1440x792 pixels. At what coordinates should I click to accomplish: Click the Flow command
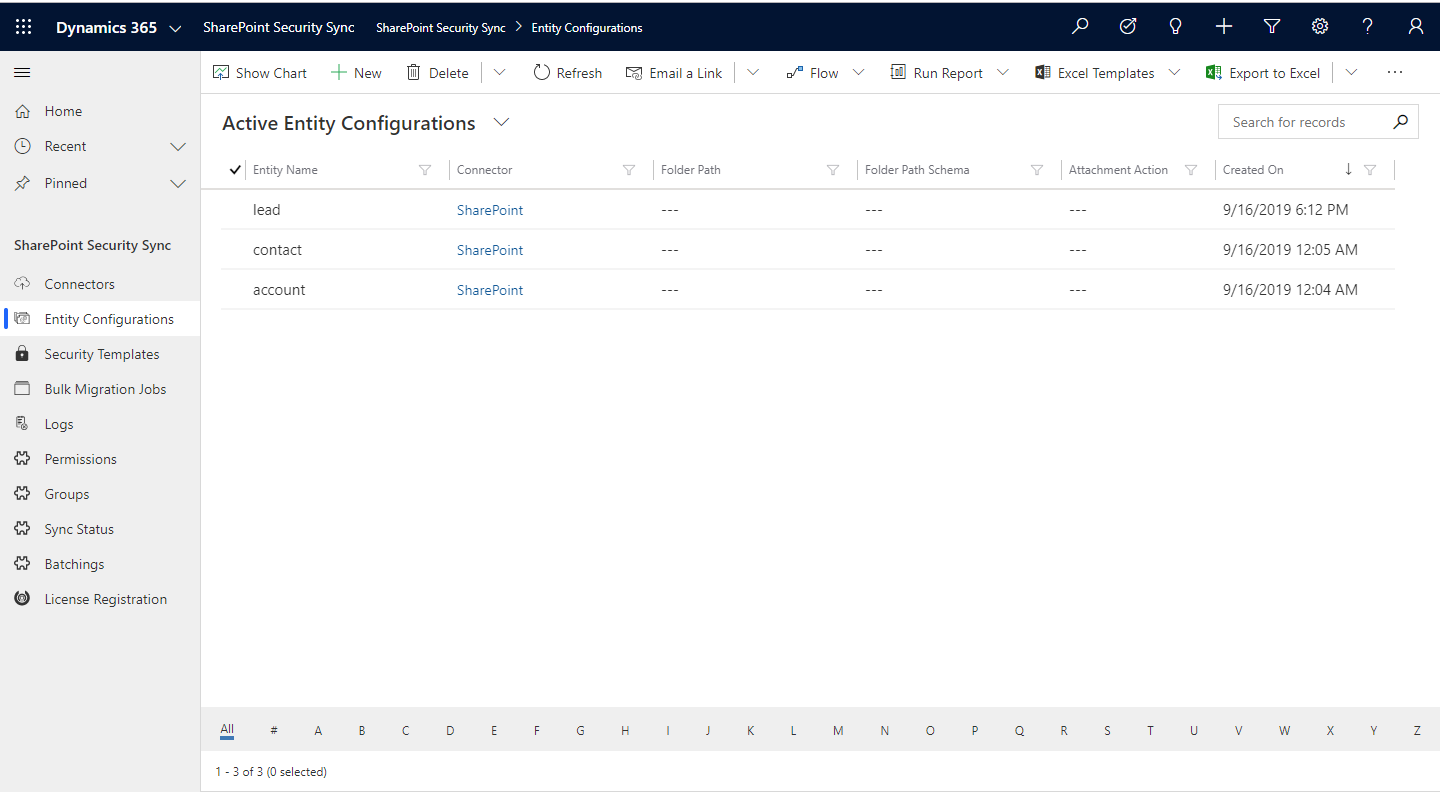[x=812, y=73]
